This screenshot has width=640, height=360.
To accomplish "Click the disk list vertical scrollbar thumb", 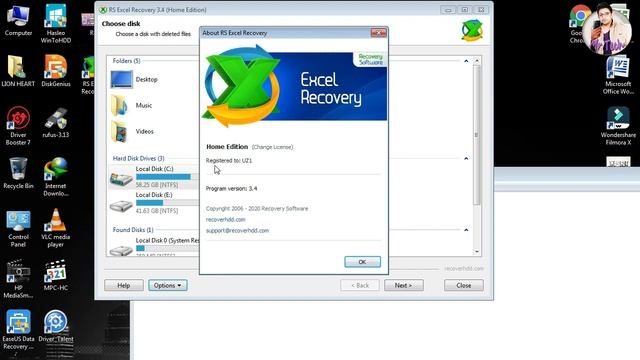I will click(477, 135).
